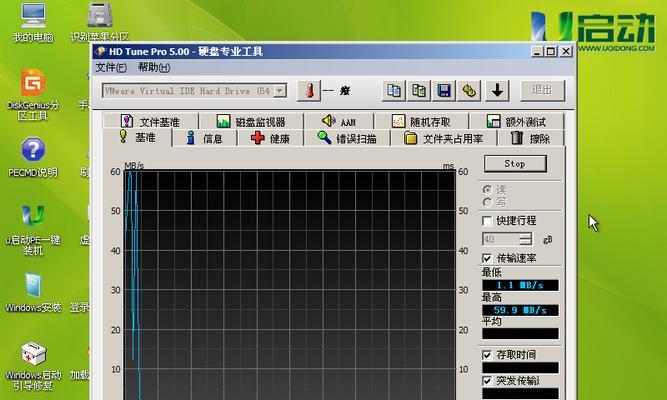Click the maximum speed 59.9 MB/s value

click(x=520, y=310)
